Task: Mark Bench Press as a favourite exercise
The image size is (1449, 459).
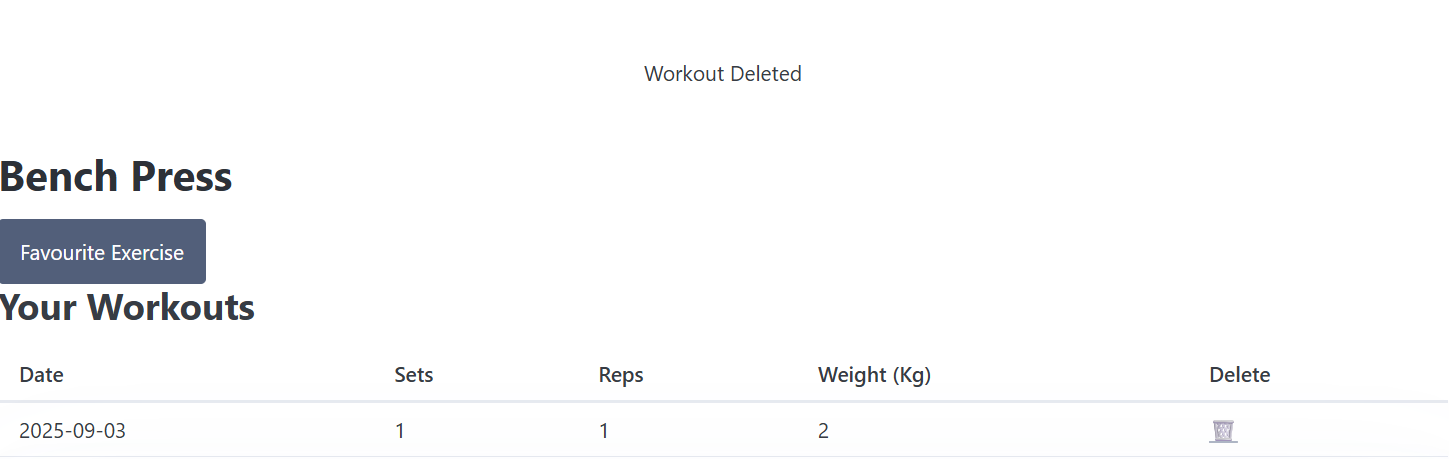Action: 102,252
